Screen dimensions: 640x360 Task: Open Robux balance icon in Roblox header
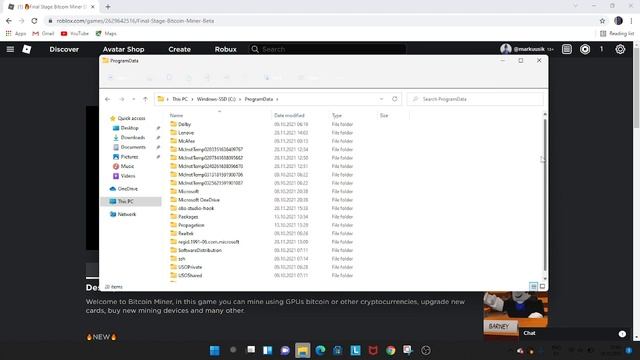click(x=585, y=49)
